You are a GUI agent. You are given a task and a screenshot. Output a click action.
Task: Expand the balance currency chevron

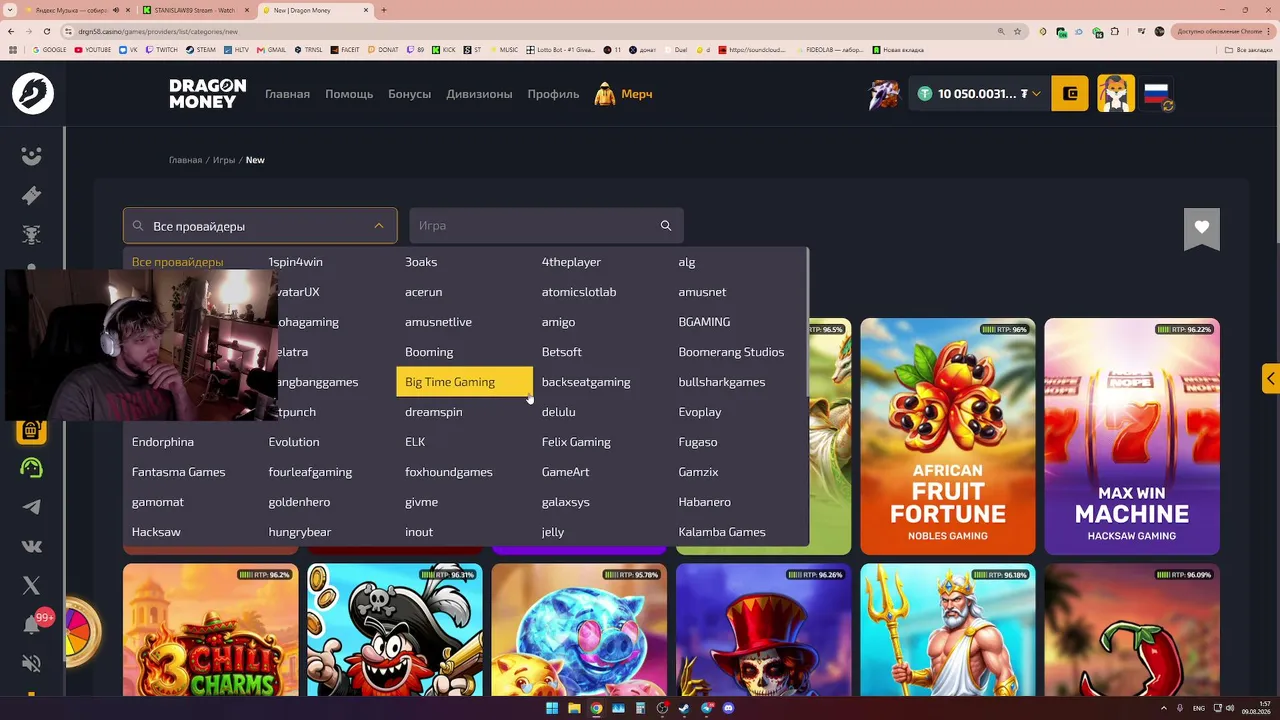point(1036,94)
